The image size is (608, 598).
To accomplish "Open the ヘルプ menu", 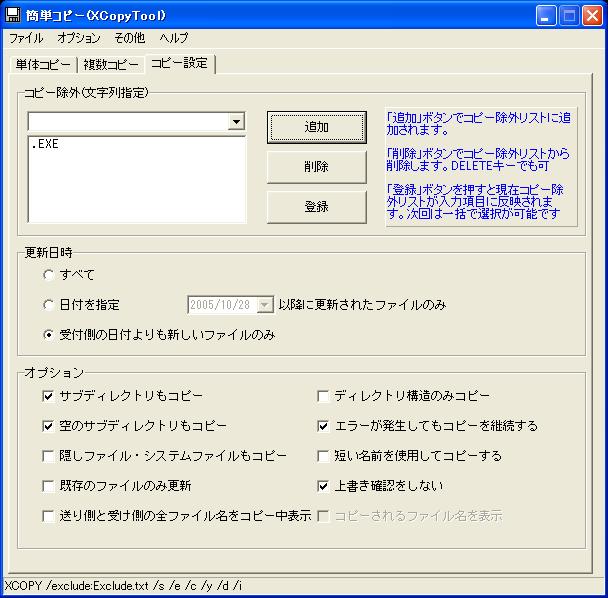I will [173, 38].
